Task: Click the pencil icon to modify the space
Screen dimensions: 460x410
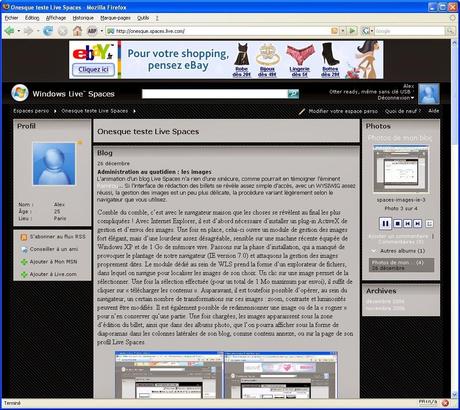Action: pyautogui.click(x=301, y=112)
